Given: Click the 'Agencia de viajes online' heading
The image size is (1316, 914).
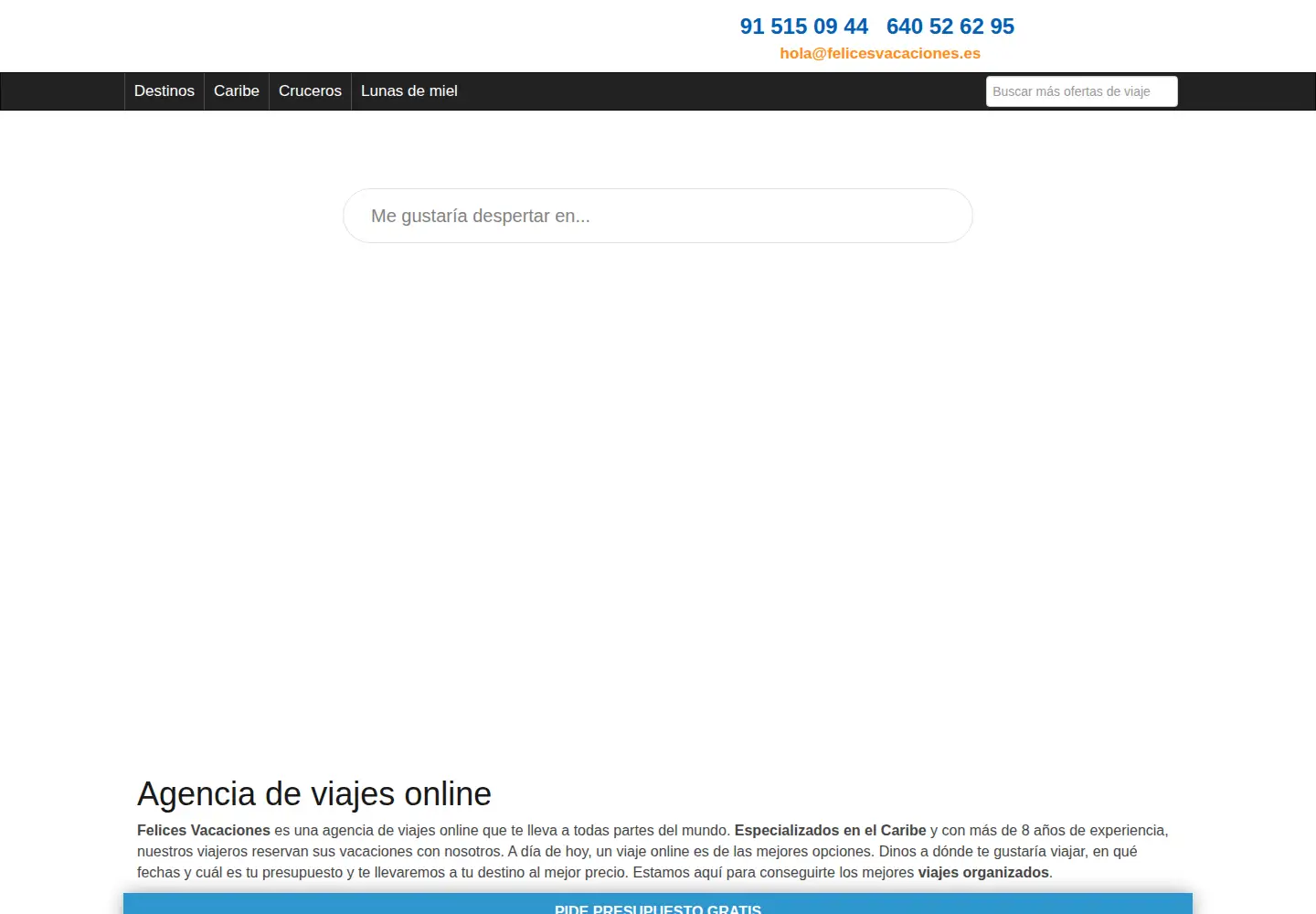Looking at the screenshot, I should [314, 793].
